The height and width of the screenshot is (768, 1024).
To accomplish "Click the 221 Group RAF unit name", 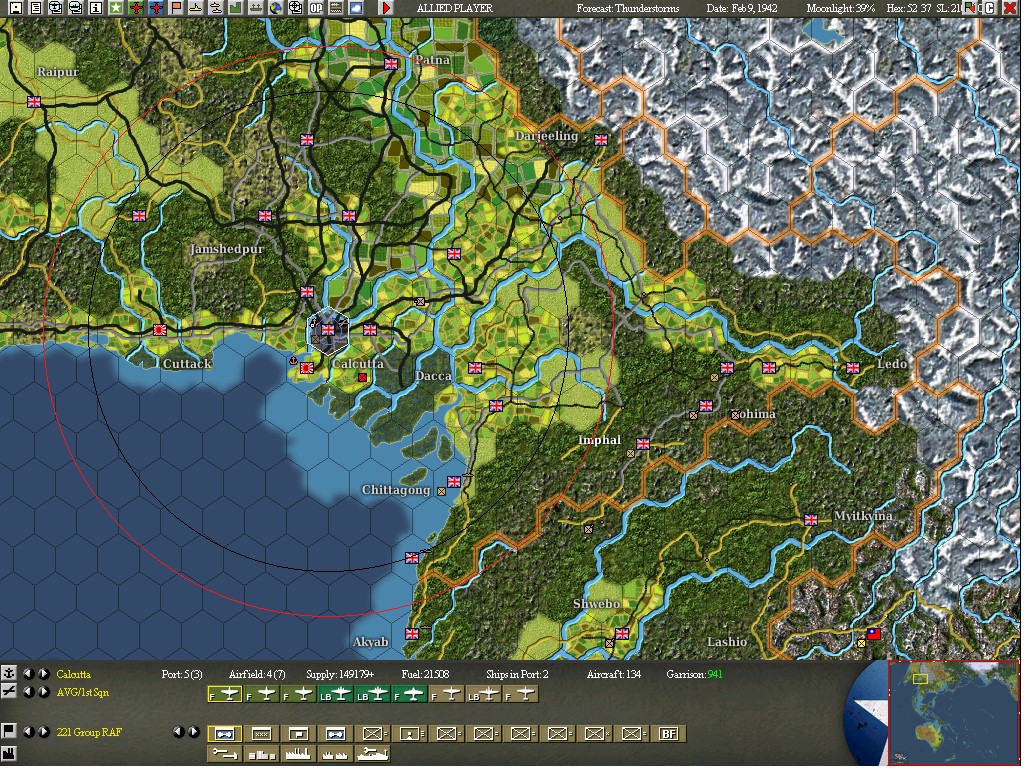I will 89,732.
